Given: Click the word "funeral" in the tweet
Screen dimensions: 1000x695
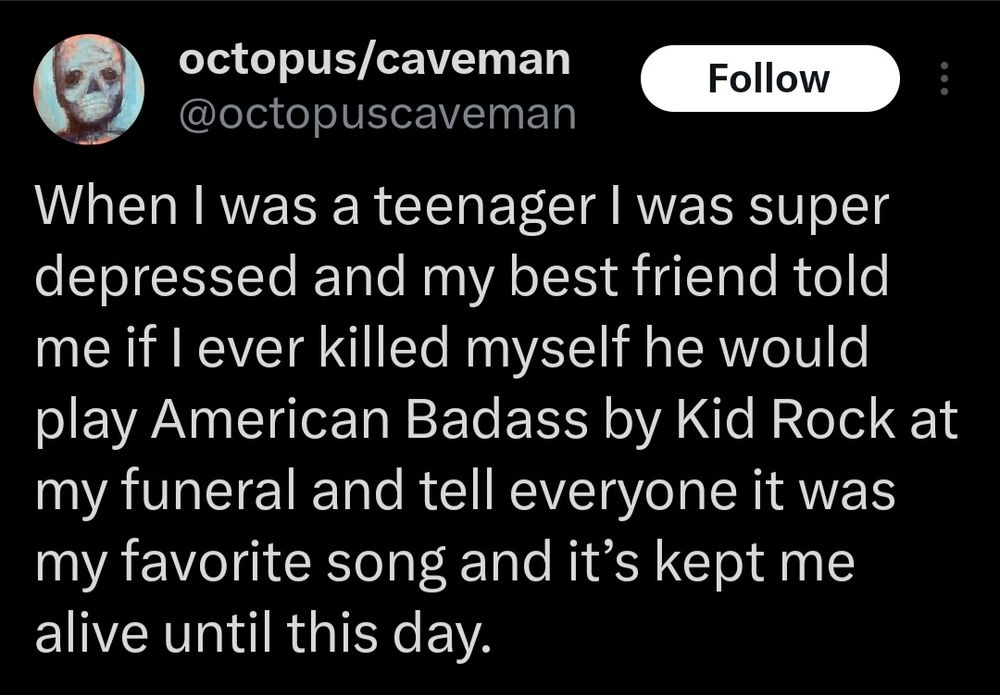Looking at the screenshot, I should pyautogui.click(x=207, y=491).
